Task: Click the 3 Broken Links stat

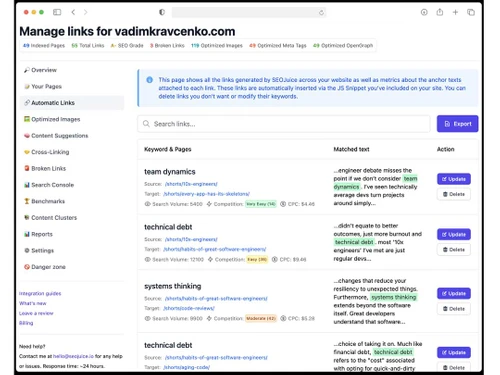Action: [x=167, y=45]
